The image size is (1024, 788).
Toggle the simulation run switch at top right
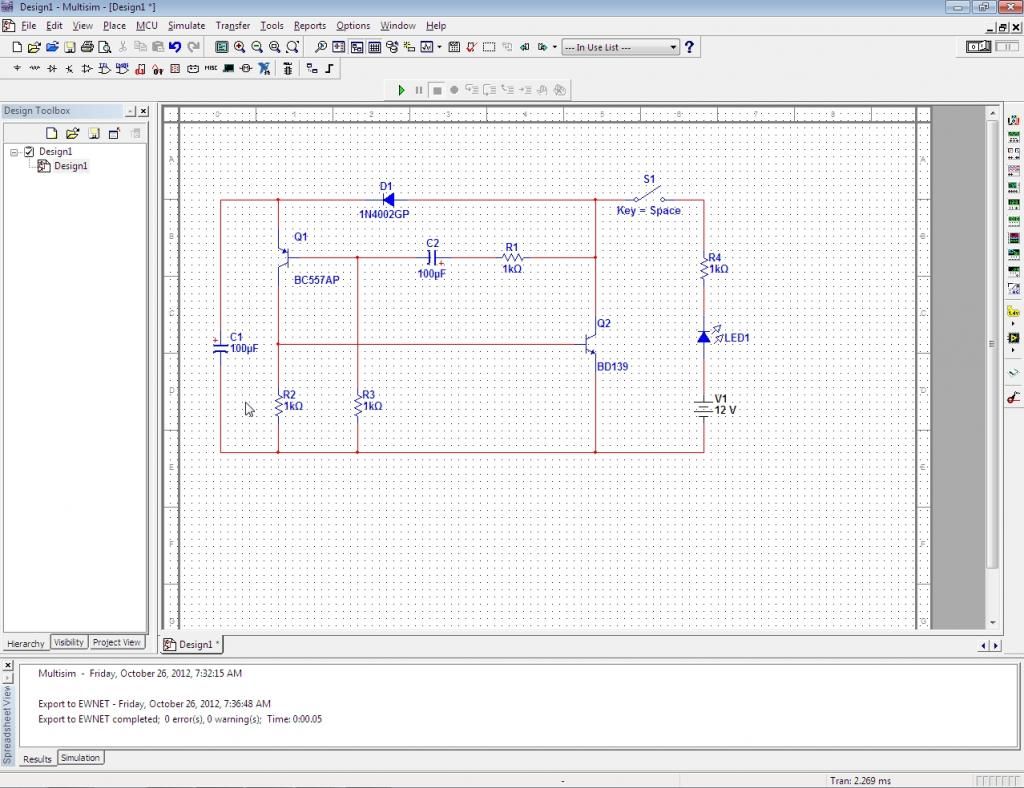pos(978,47)
